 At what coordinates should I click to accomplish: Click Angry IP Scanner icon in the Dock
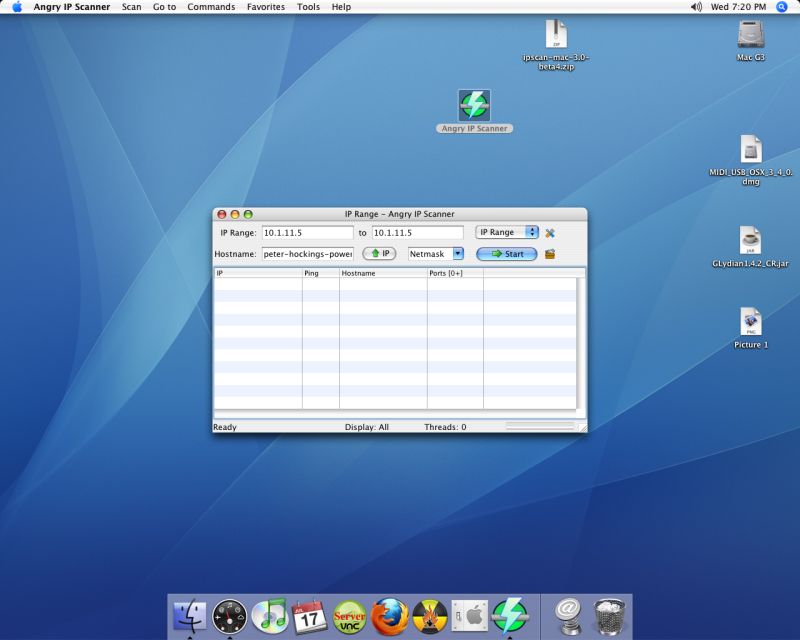coord(510,617)
